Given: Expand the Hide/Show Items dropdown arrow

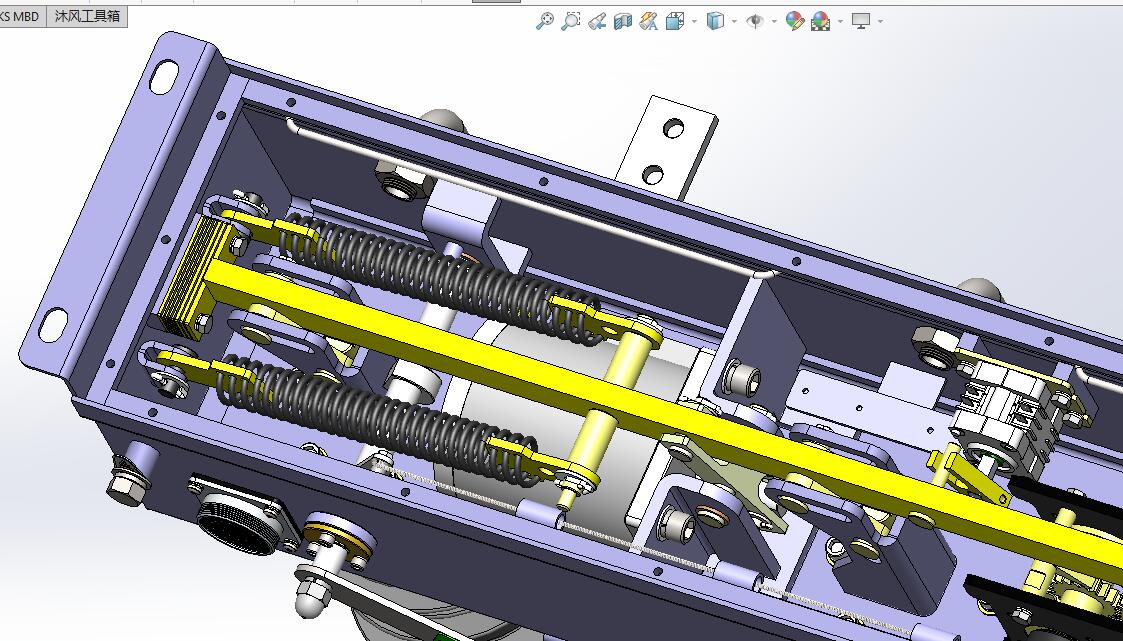Looking at the screenshot, I should coord(774,21).
